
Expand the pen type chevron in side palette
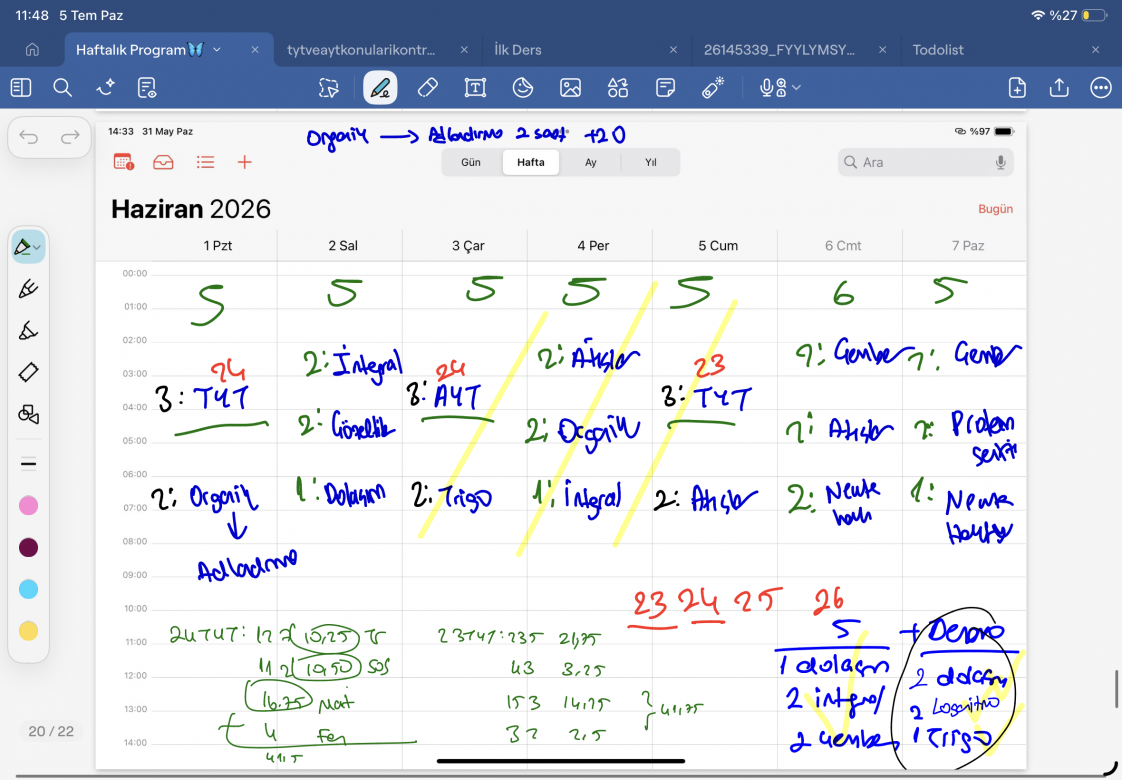click(37, 248)
